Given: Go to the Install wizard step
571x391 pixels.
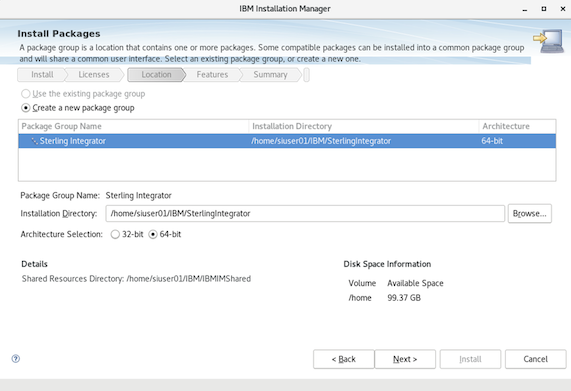Looking at the screenshot, I should 42,75.
